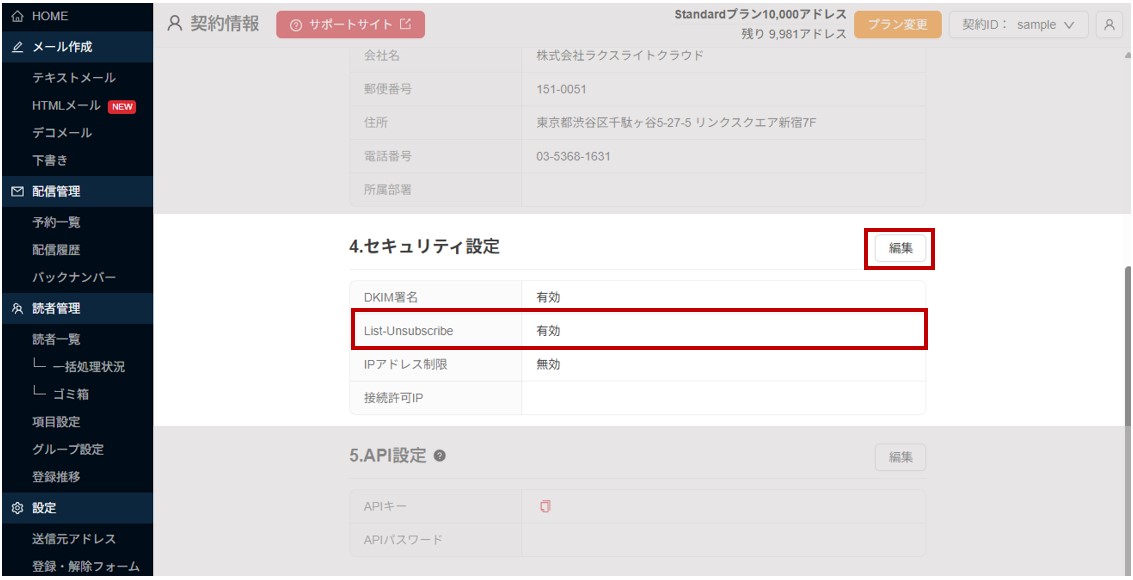Click the メール作成 pencil icon
This screenshot has width=1133, height=580.
click(18, 47)
